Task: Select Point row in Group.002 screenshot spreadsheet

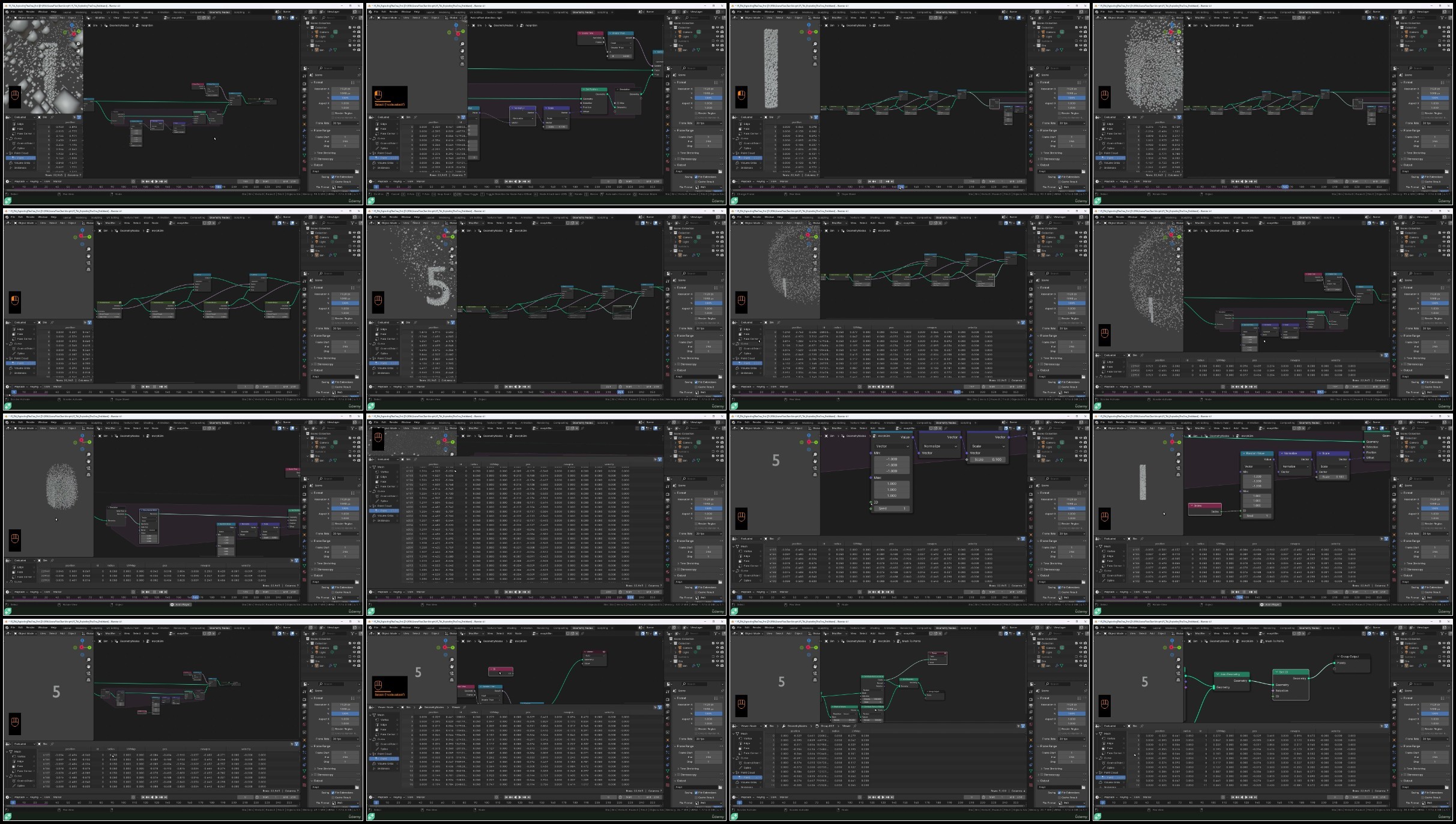Action: coord(747,777)
